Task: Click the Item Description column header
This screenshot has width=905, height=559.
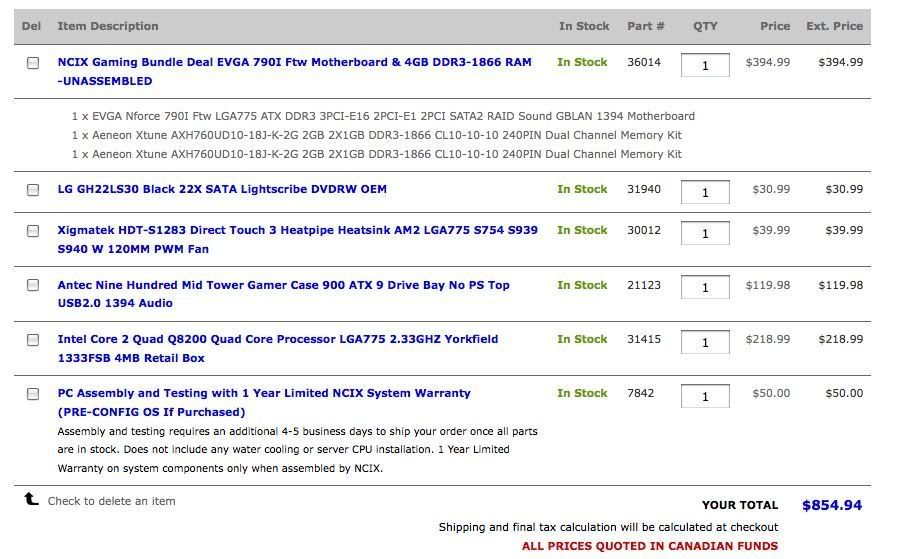Action: tap(108, 26)
